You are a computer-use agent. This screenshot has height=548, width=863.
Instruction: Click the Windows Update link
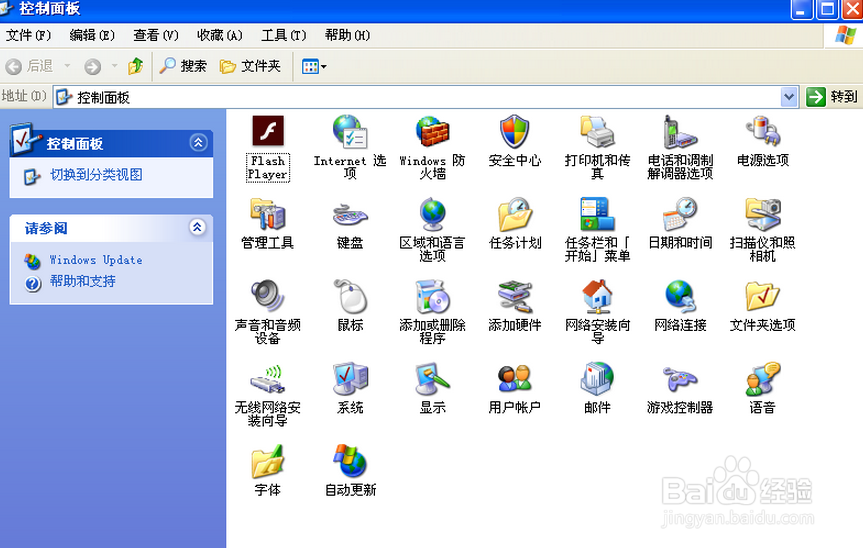point(96,260)
